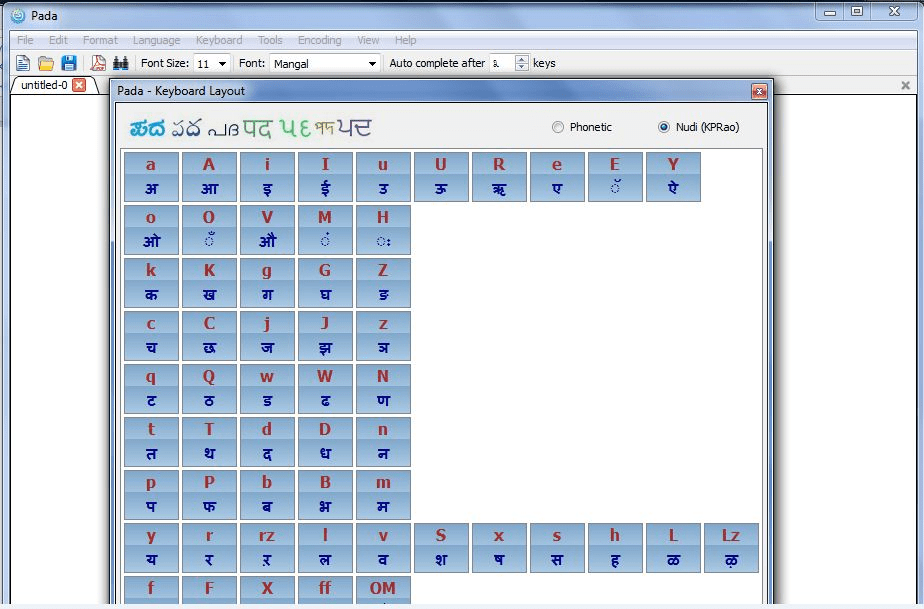The image size is (924, 609).
Task: Open search using the binoculars icon
Action: pyautogui.click(x=122, y=61)
